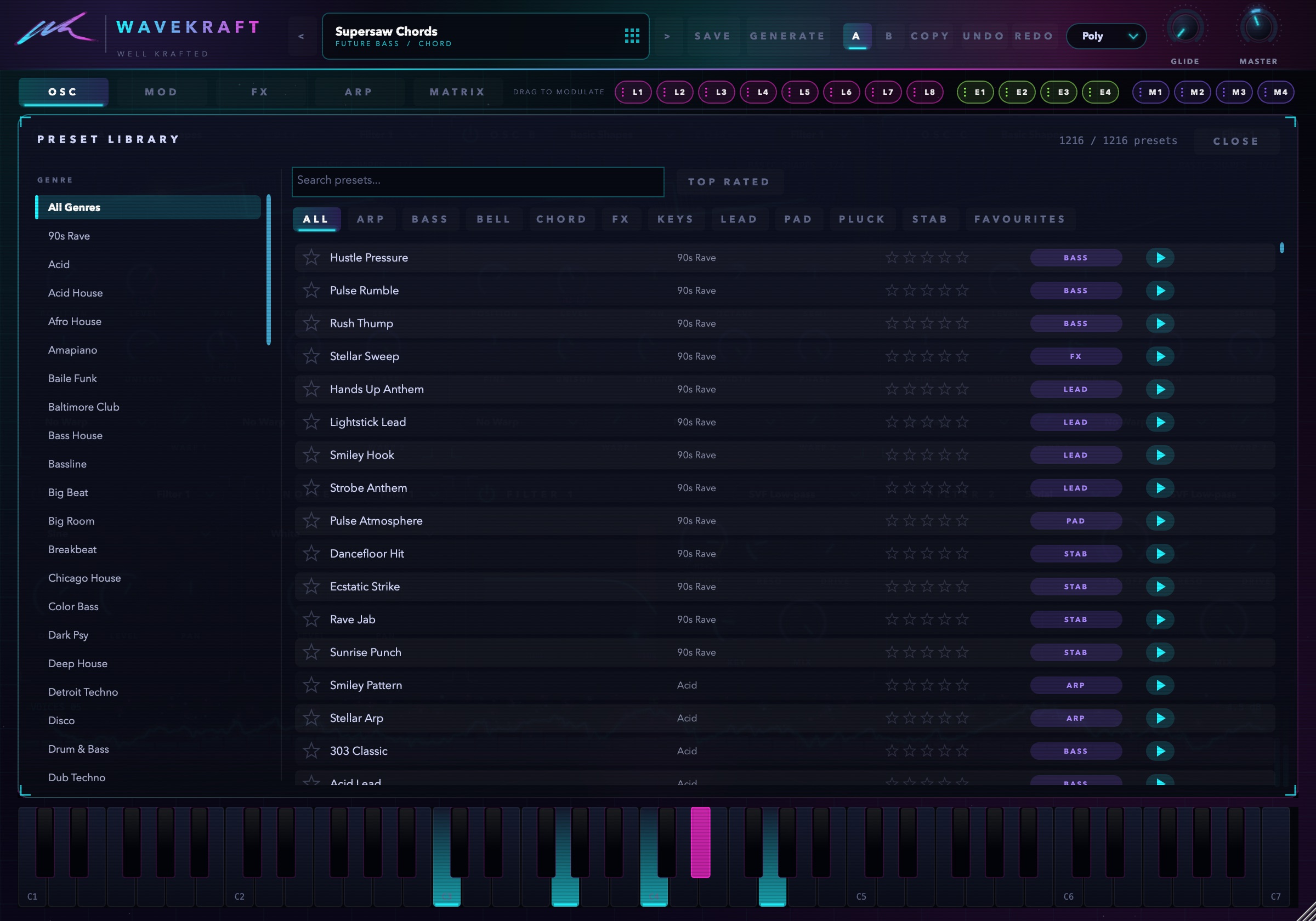Favourite the Hustle Pressure preset star
Screen dimensions: 1316x921
(311, 257)
